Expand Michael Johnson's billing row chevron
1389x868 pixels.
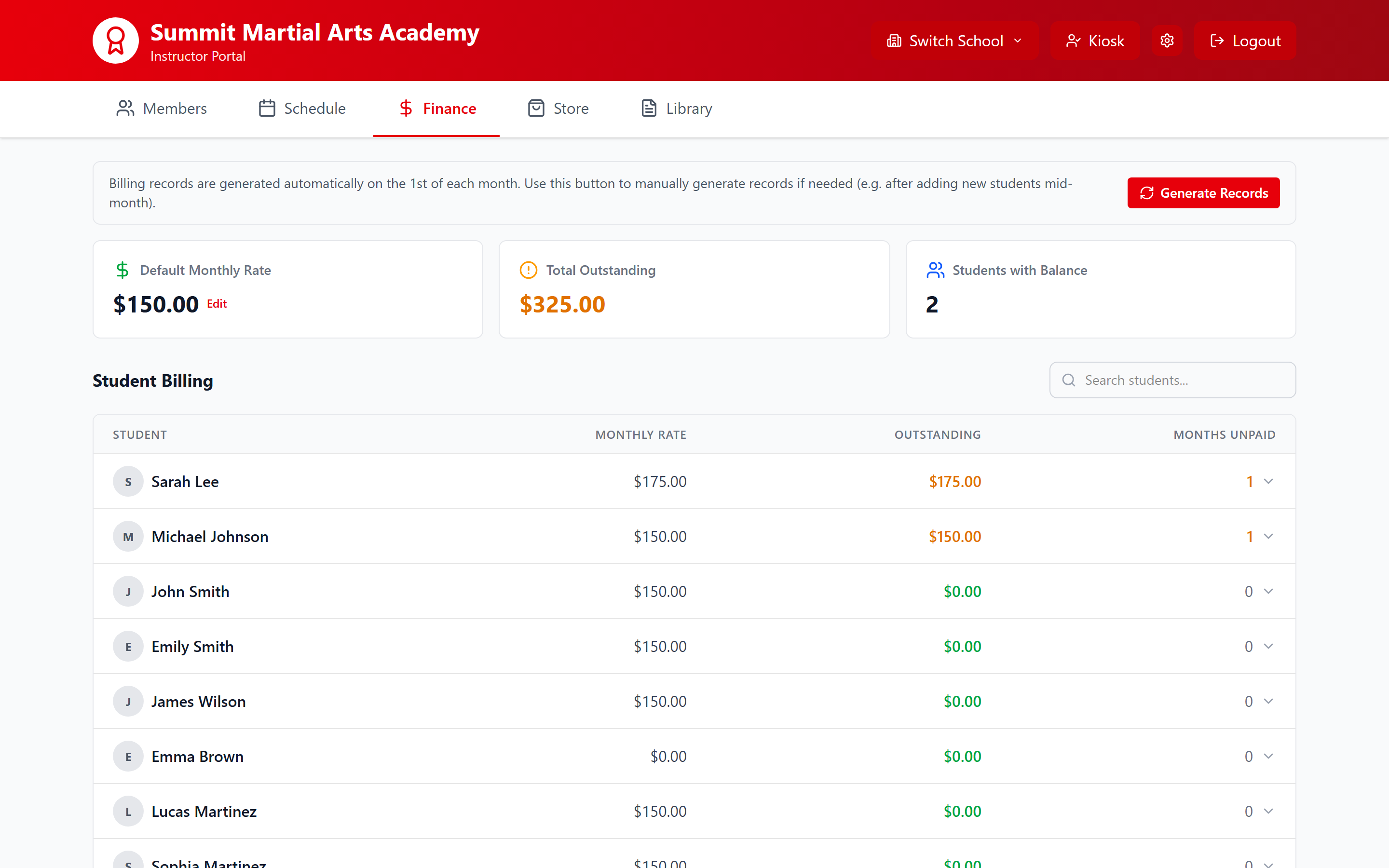pyautogui.click(x=1268, y=536)
